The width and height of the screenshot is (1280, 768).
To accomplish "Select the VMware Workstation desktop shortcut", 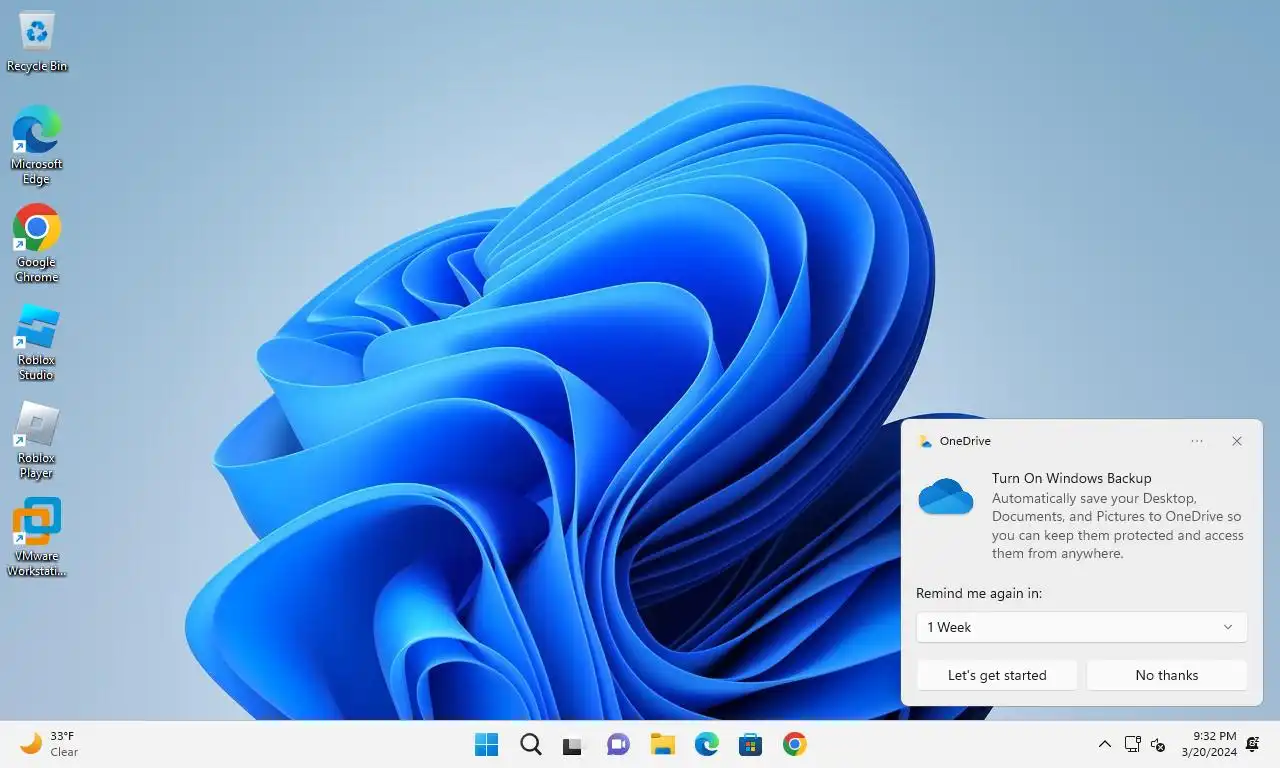I will (x=37, y=538).
